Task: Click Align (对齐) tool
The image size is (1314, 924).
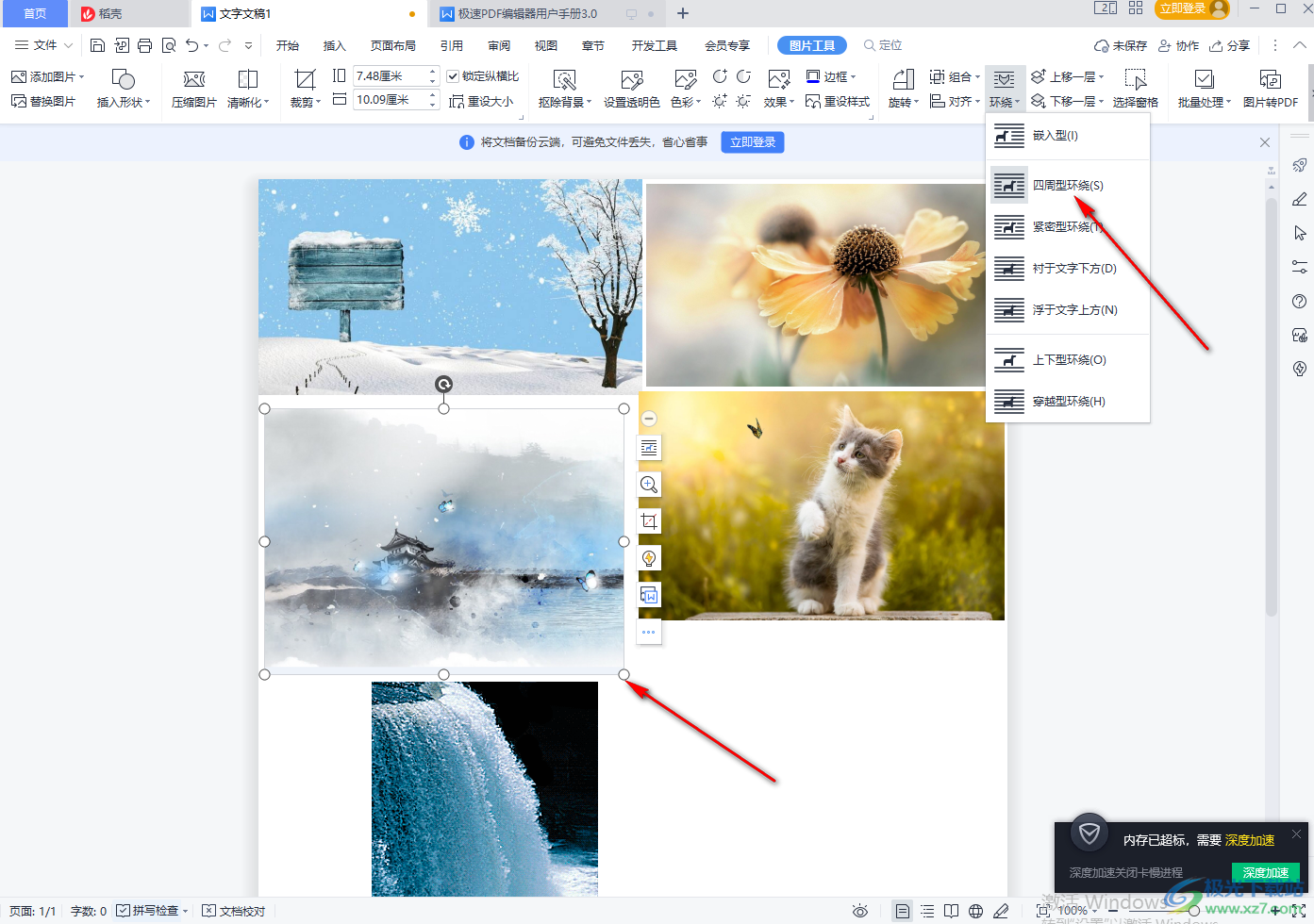Action: [x=955, y=101]
